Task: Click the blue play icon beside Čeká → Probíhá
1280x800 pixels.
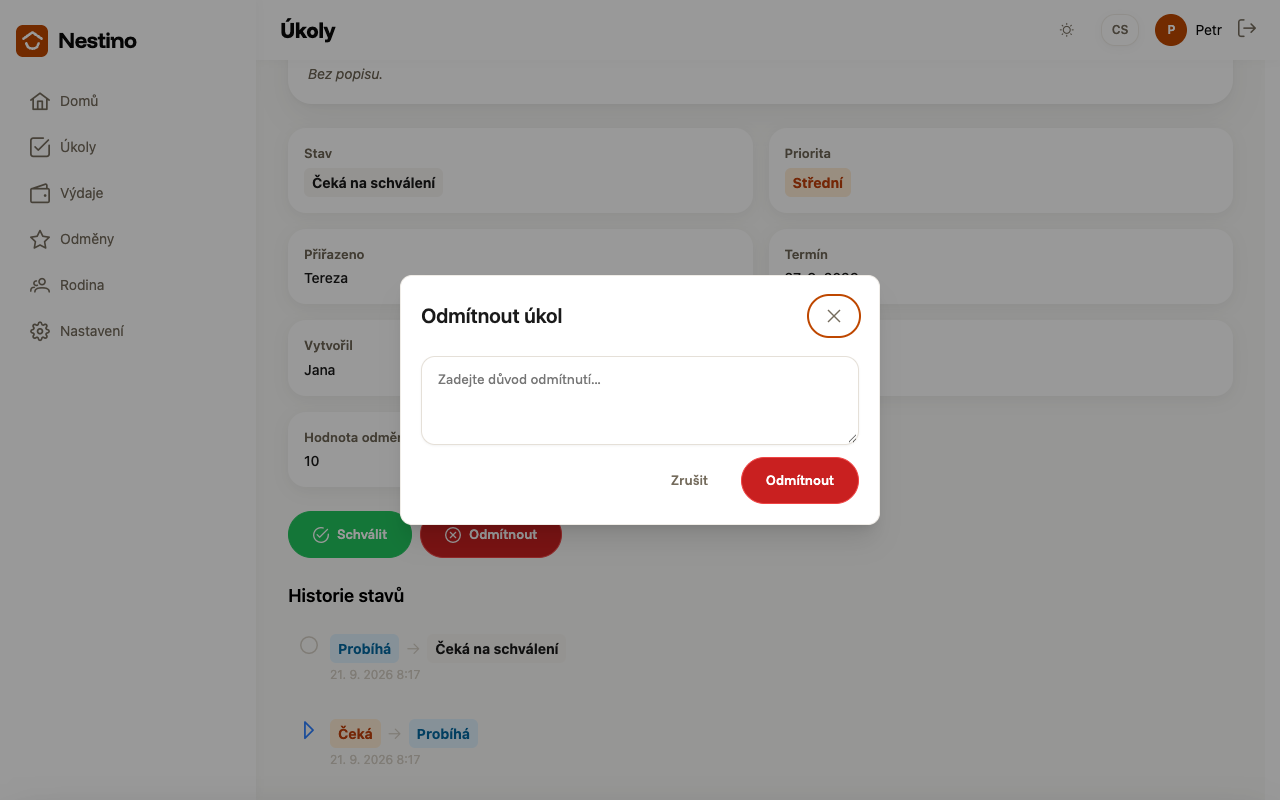Action: coord(309,731)
